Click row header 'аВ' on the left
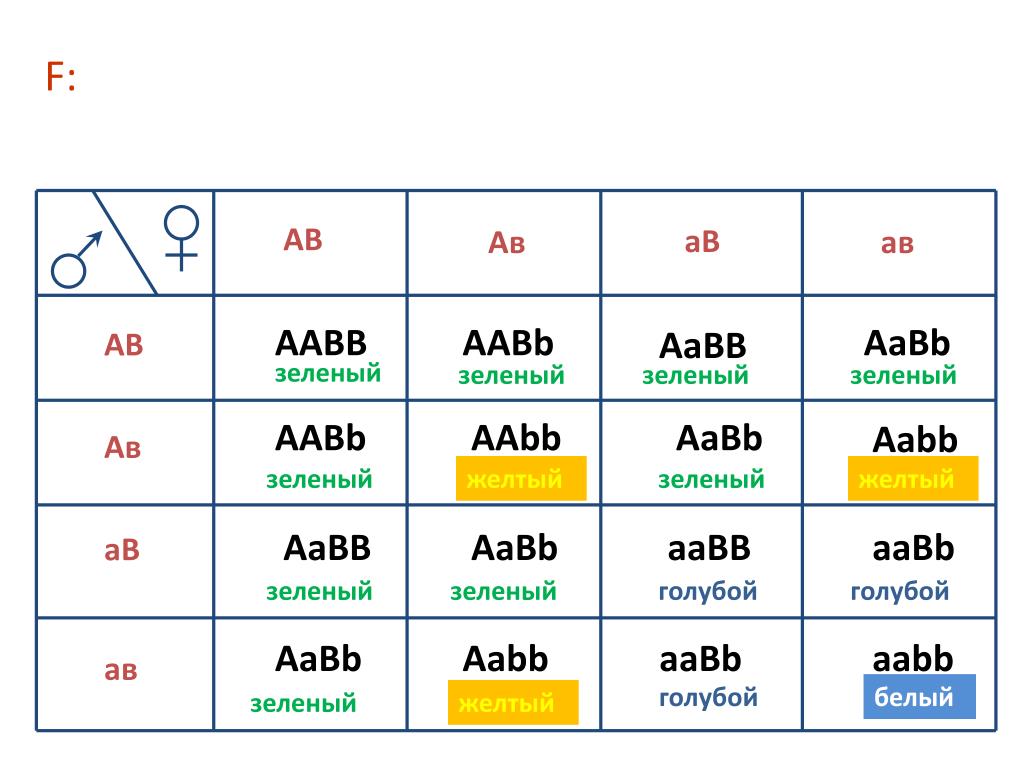Image resolution: width=1024 pixels, height=768 pixels. (122, 550)
